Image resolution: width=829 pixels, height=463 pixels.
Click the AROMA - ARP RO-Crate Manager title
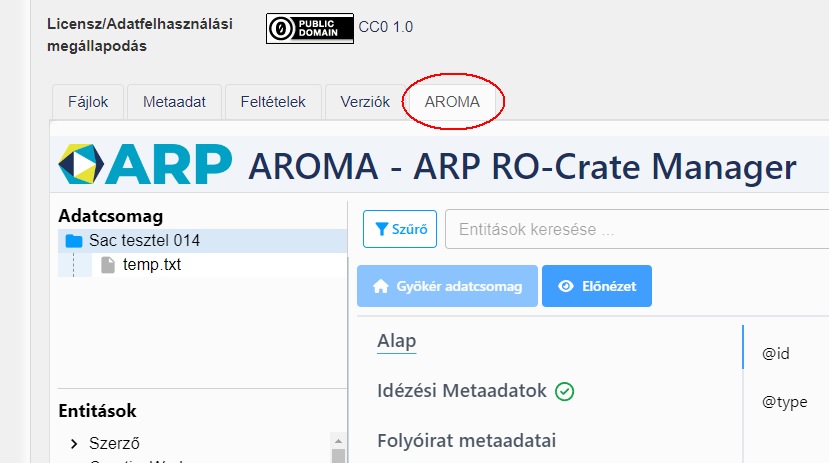coord(522,167)
